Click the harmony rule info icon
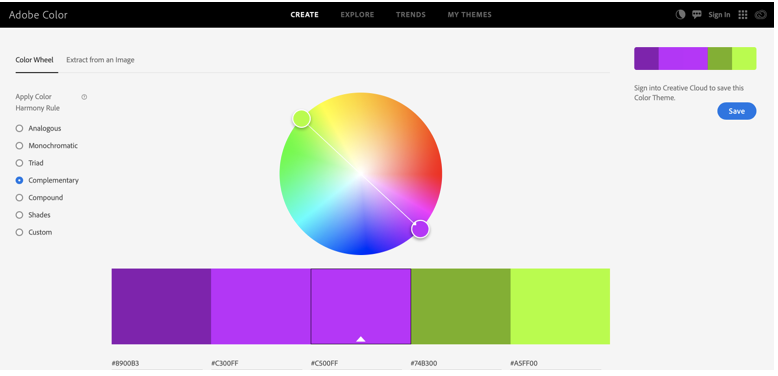 pos(84,97)
